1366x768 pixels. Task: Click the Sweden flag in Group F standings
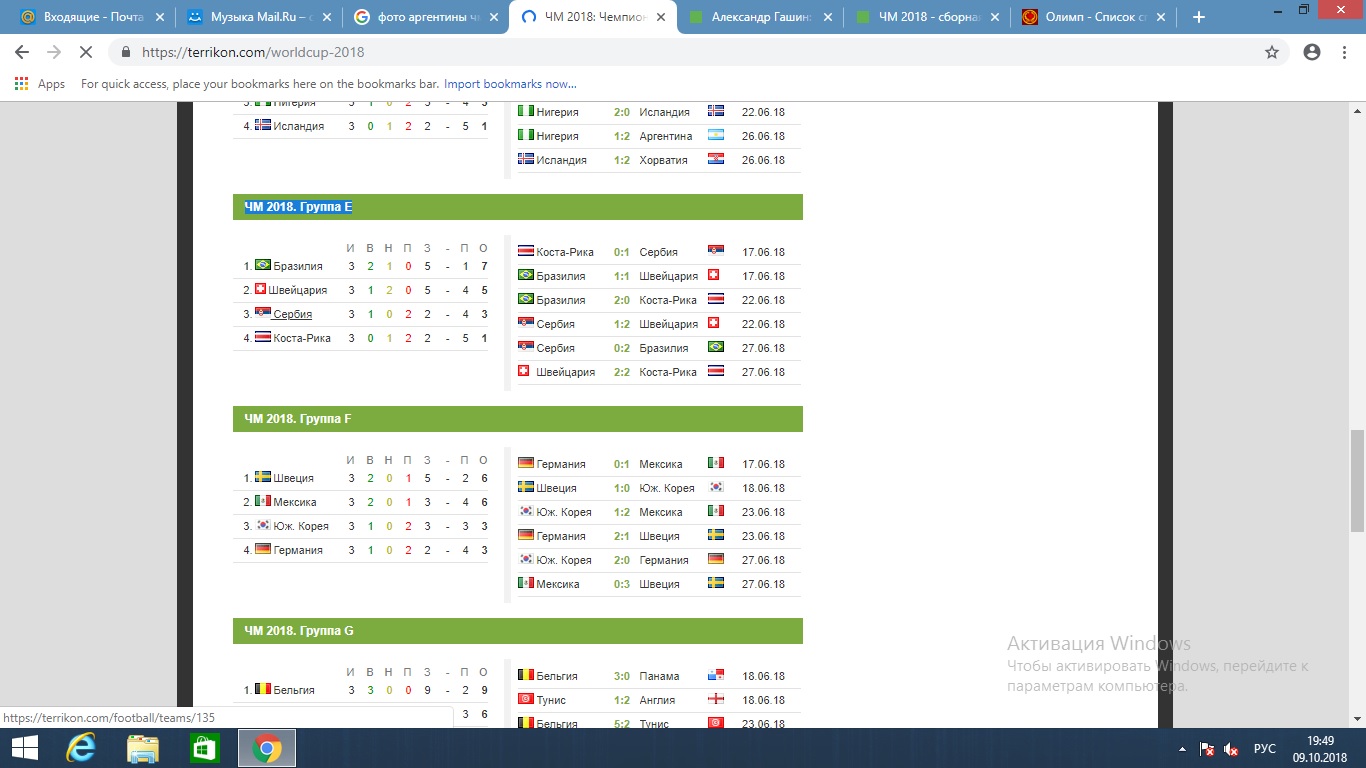pos(263,477)
